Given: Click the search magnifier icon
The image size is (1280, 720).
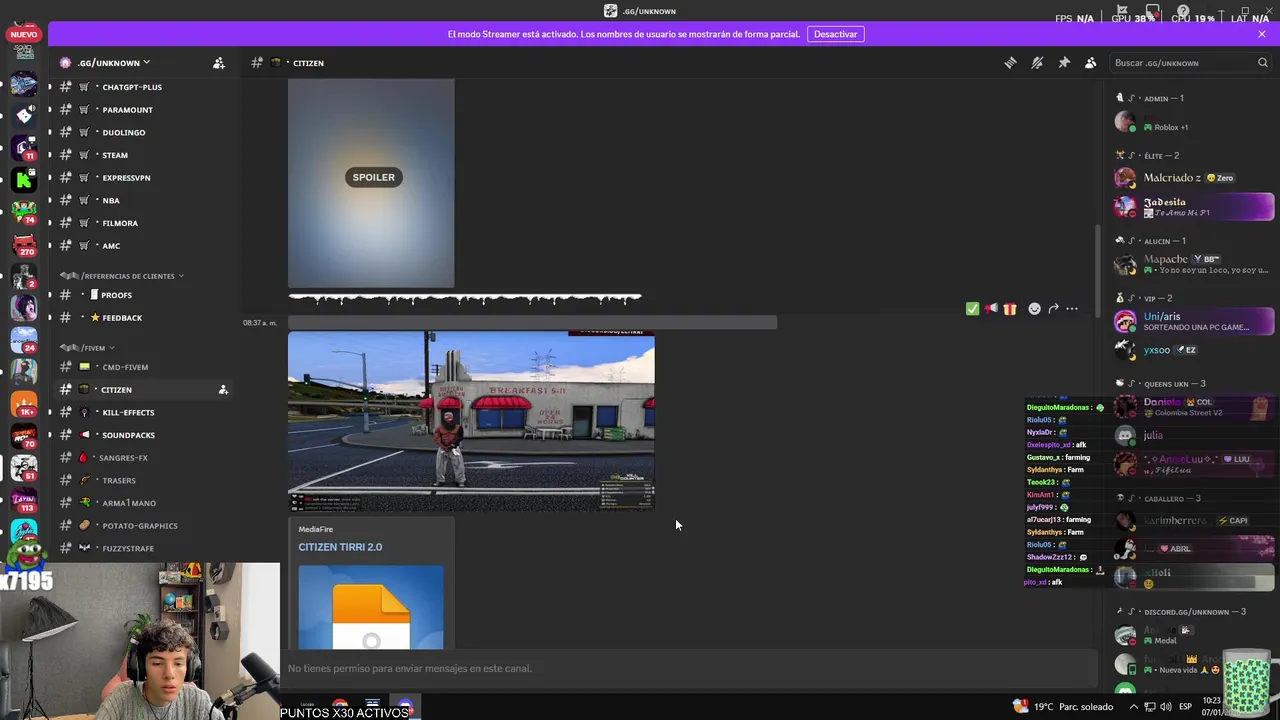Looking at the screenshot, I should point(1262,63).
